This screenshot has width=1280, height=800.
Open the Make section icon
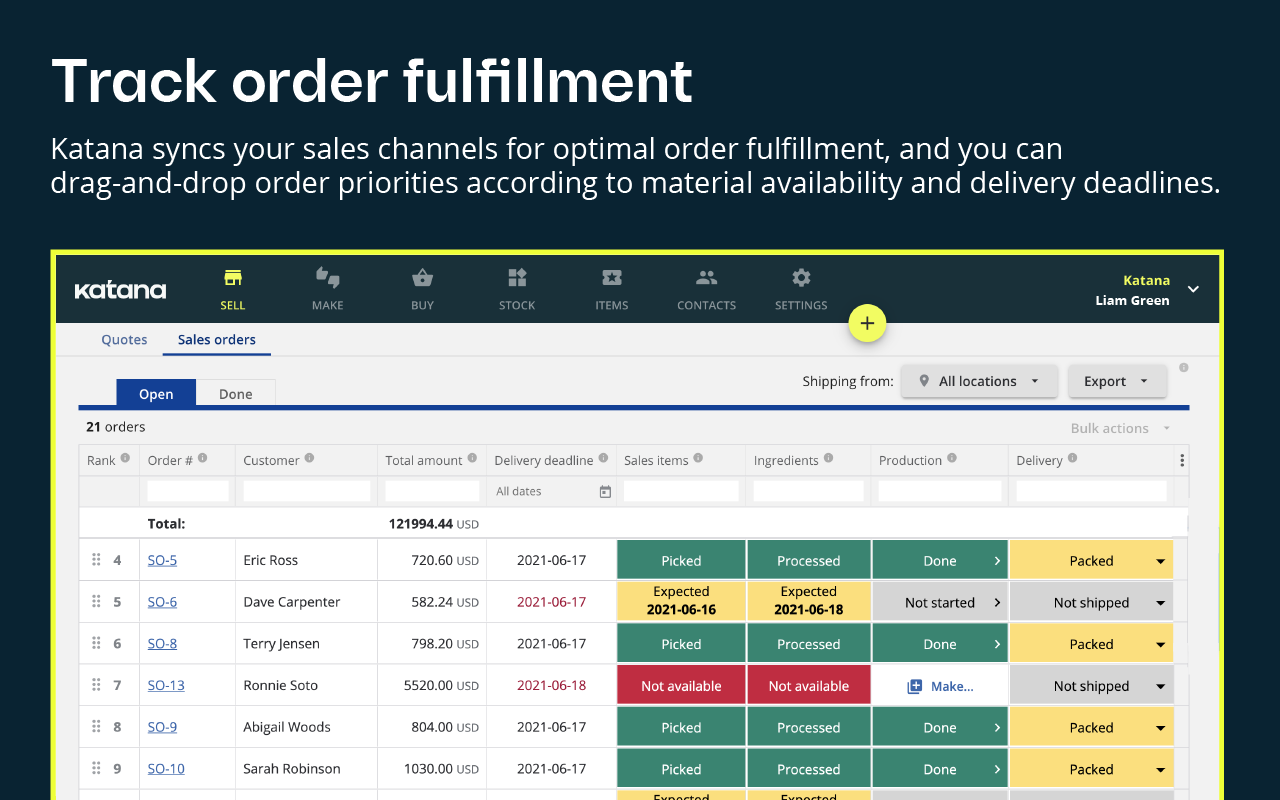coord(328,277)
